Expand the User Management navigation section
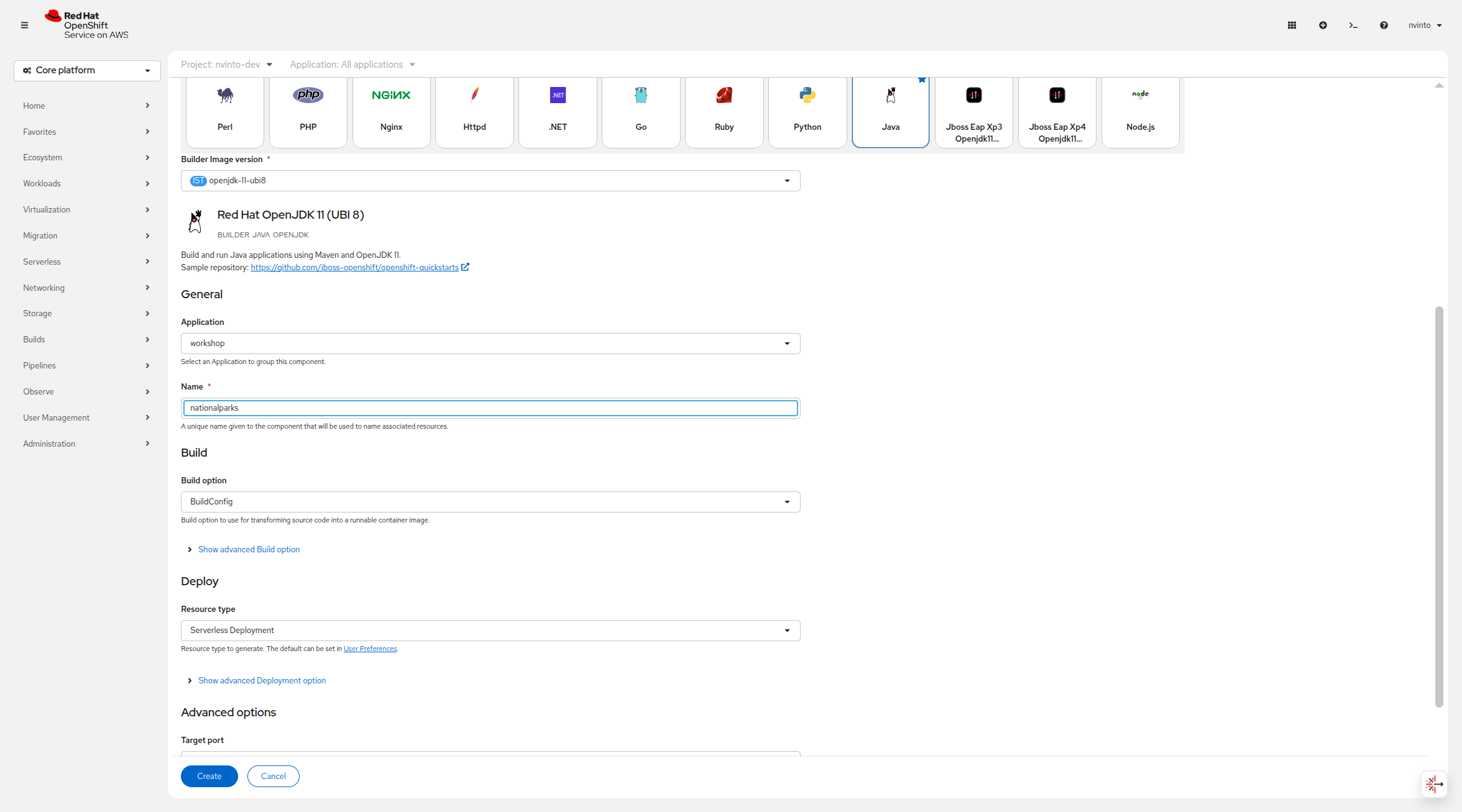The image size is (1462, 812). [x=86, y=418]
